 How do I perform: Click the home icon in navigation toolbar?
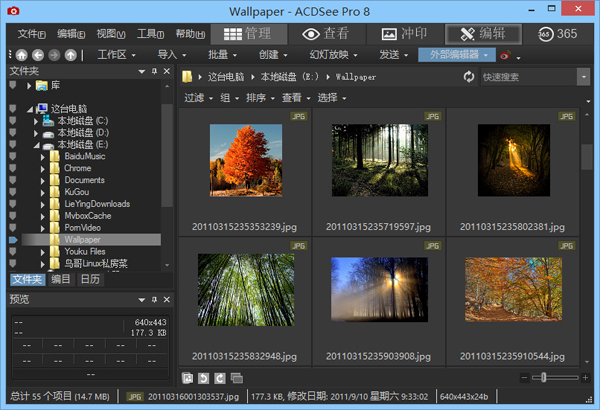(22, 55)
